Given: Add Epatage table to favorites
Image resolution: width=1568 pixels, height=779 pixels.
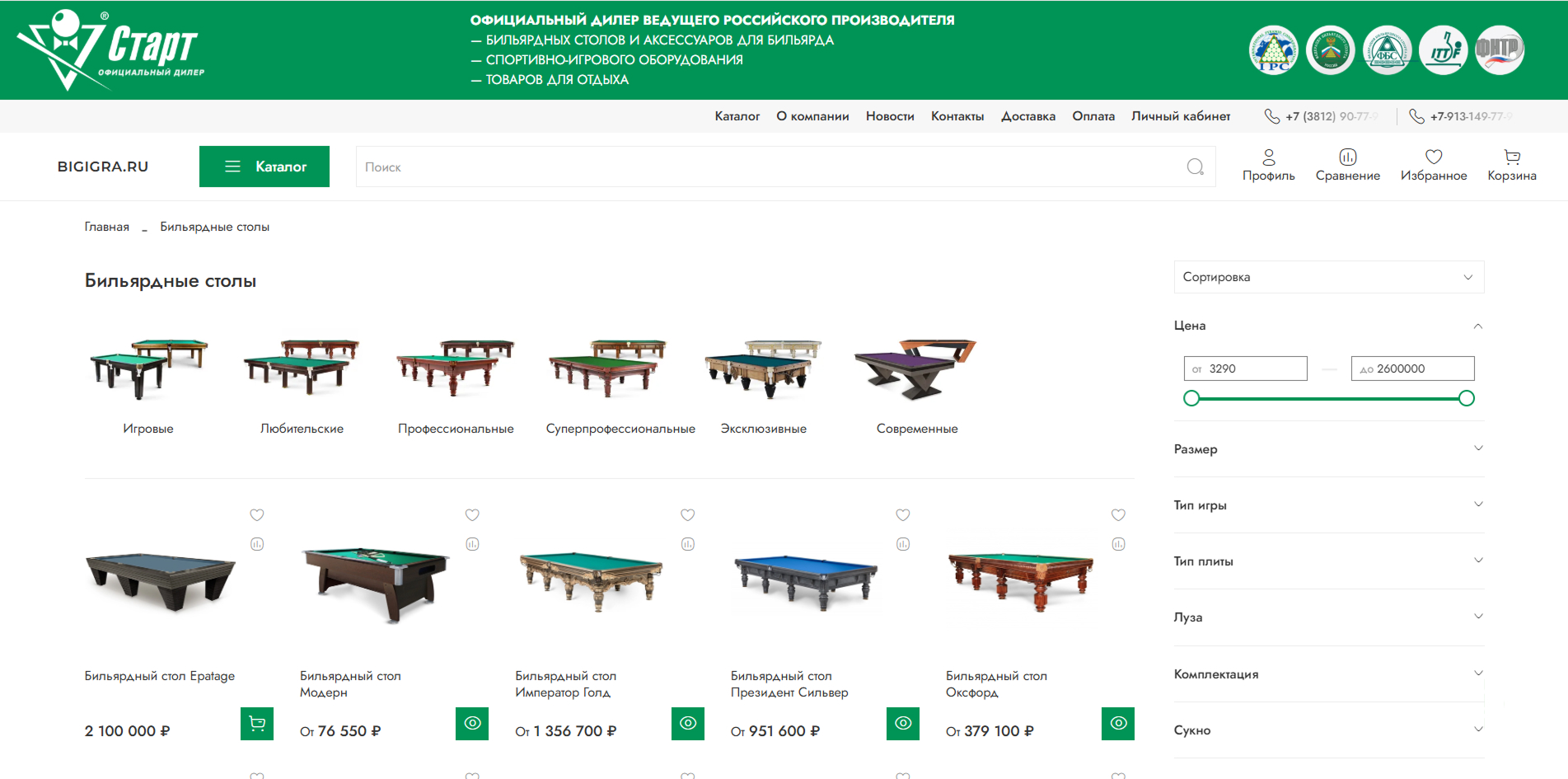Looking at the screenshot, I should click(257, 515).
